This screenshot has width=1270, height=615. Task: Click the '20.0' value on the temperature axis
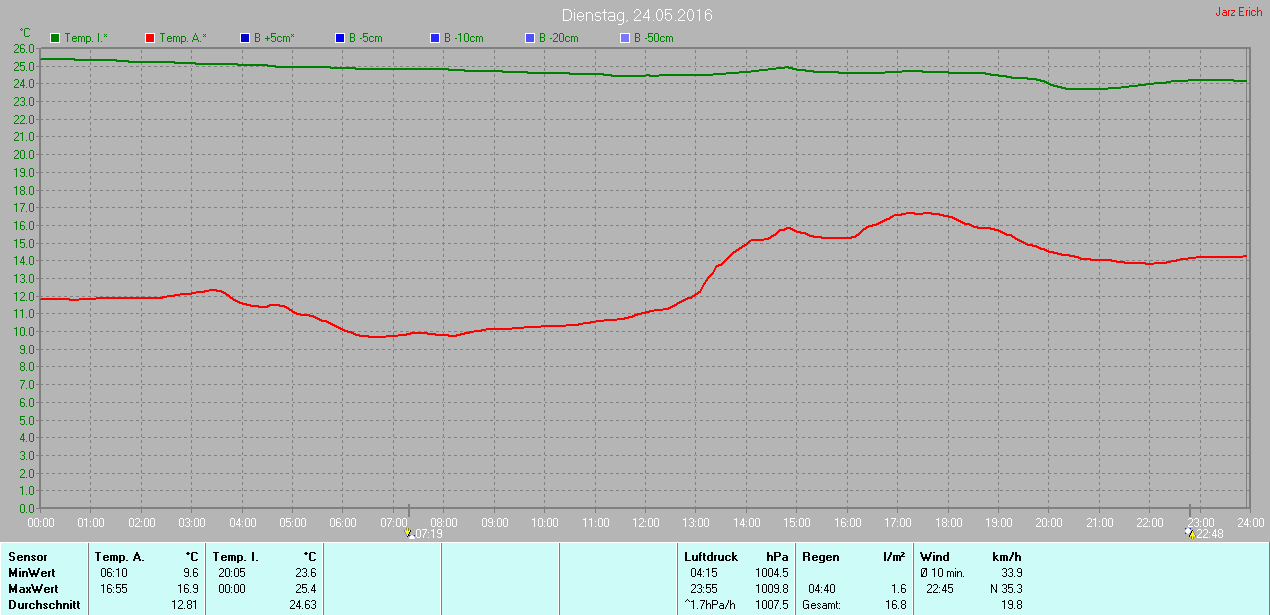25,154
